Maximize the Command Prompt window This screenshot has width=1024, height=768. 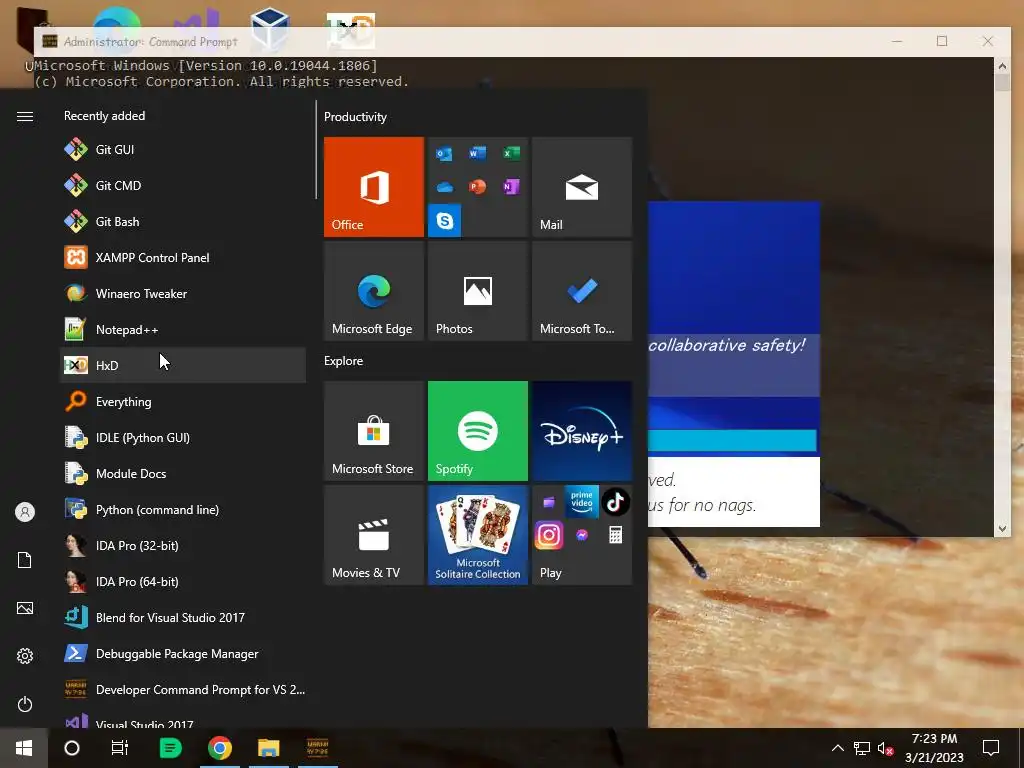(x=942, y=41)
